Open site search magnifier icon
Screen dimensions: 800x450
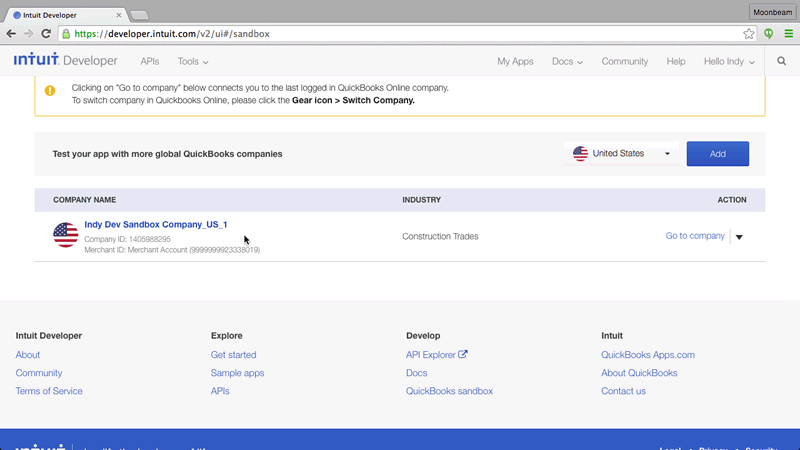click(782, 61)
